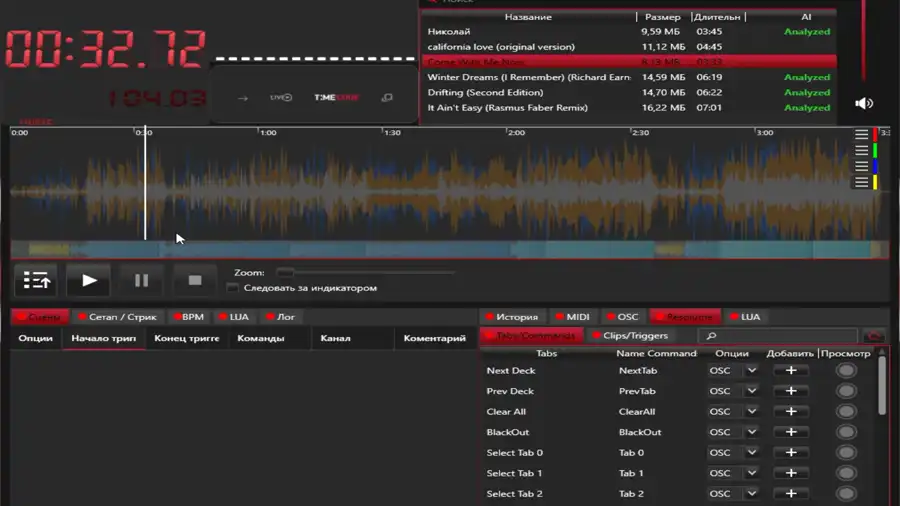Click the plus button for Next Deck
Viewport: 900px width, 506px height.
click(x=790, y=371)
